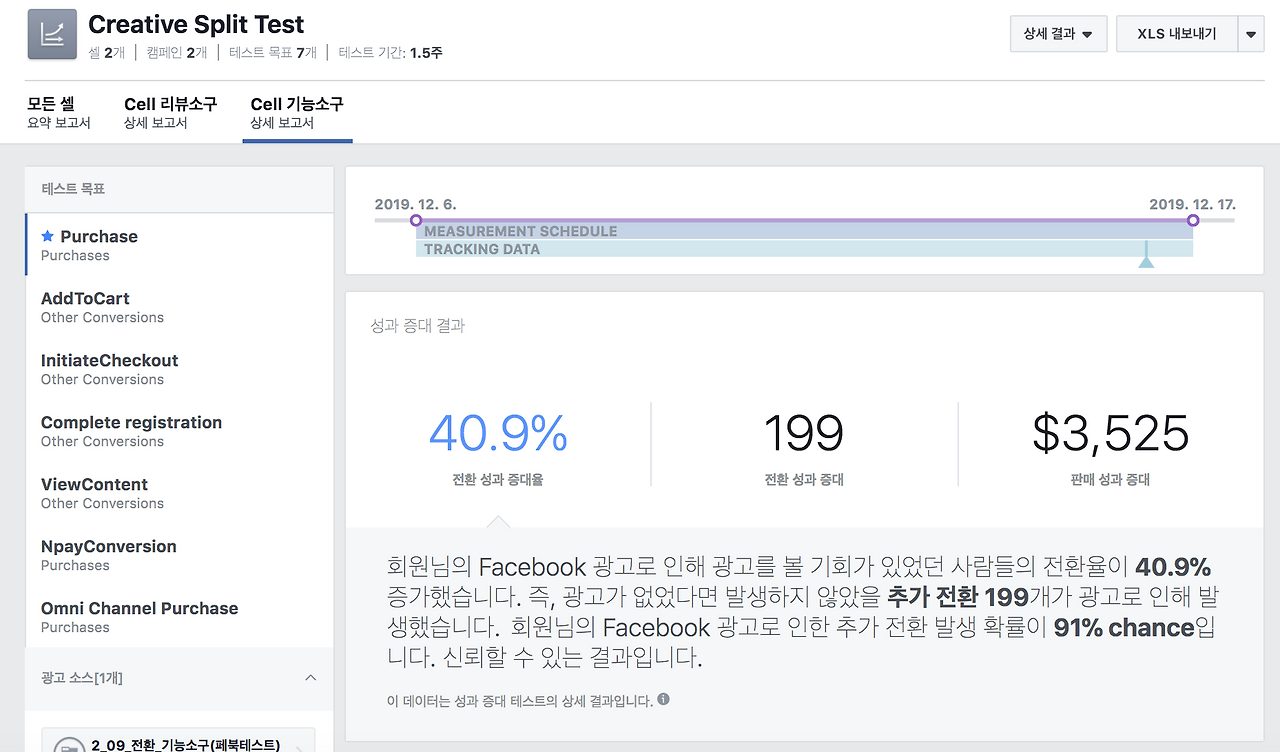Open the 상세 결과 dropdown
The width and height of the screenshot is (1280, 752).
click(1058, 33)
